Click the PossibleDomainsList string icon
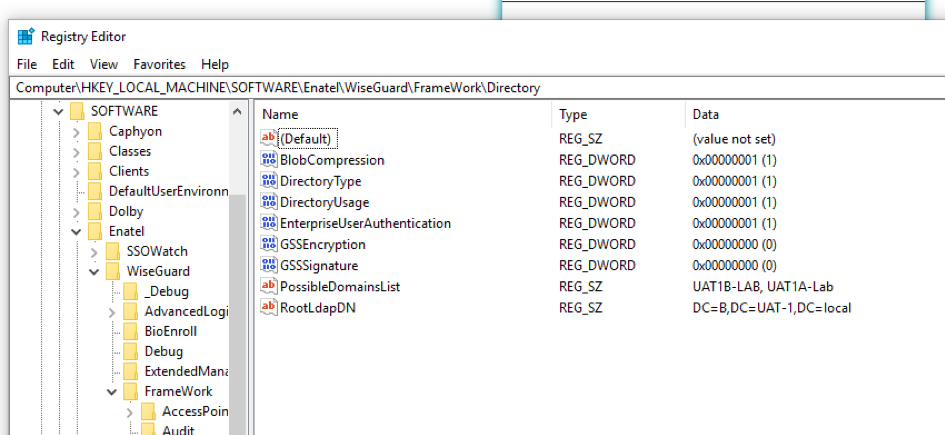 click(269, 286)
